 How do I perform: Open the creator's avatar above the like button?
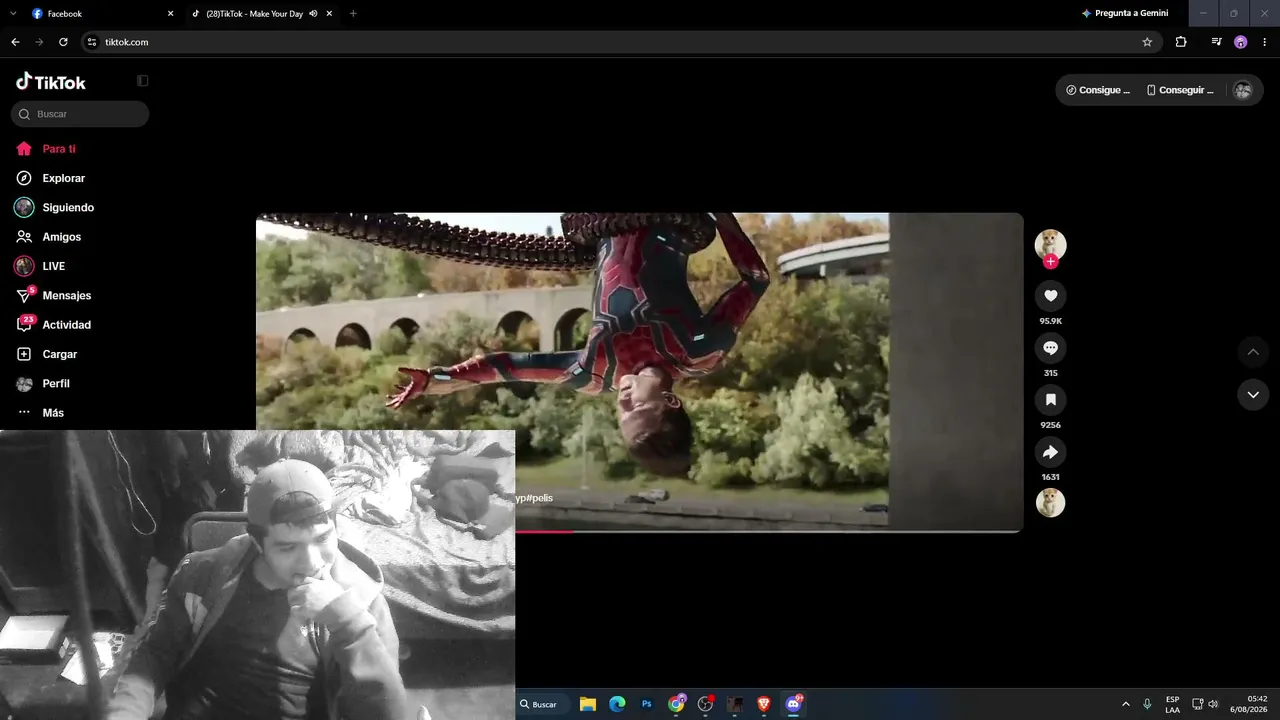pyautogui.click(x=1050, y=244)
